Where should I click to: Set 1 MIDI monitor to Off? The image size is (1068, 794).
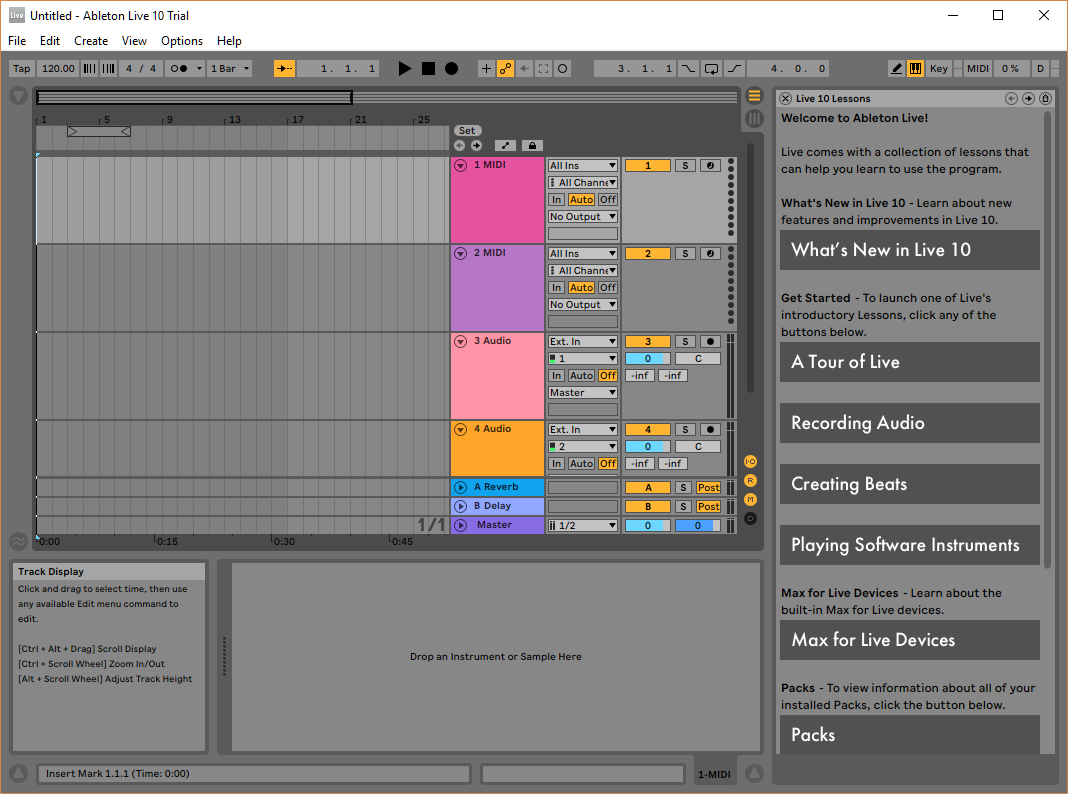pyautogui.click(x=608, y=200)
